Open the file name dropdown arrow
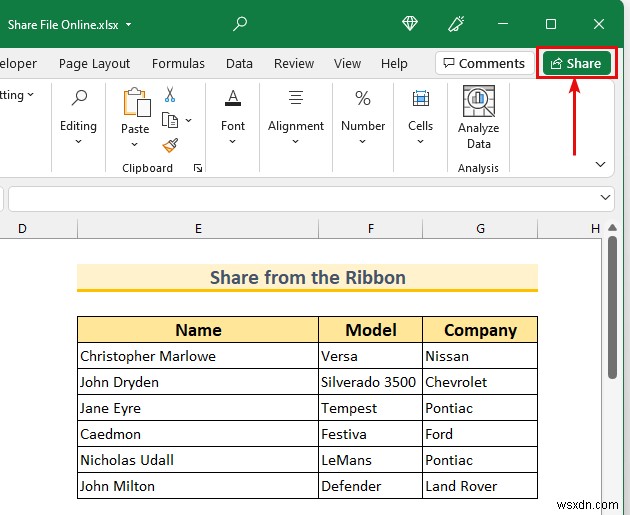Screen dimensions: 630x515 click(x=129, y=25)
